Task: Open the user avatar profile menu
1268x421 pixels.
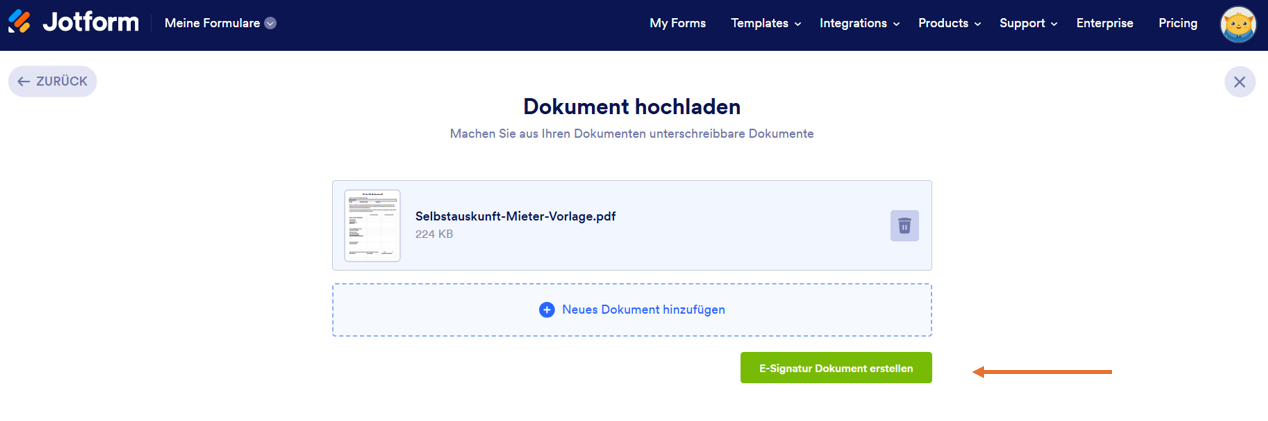Action: [x=1238, y=24]
